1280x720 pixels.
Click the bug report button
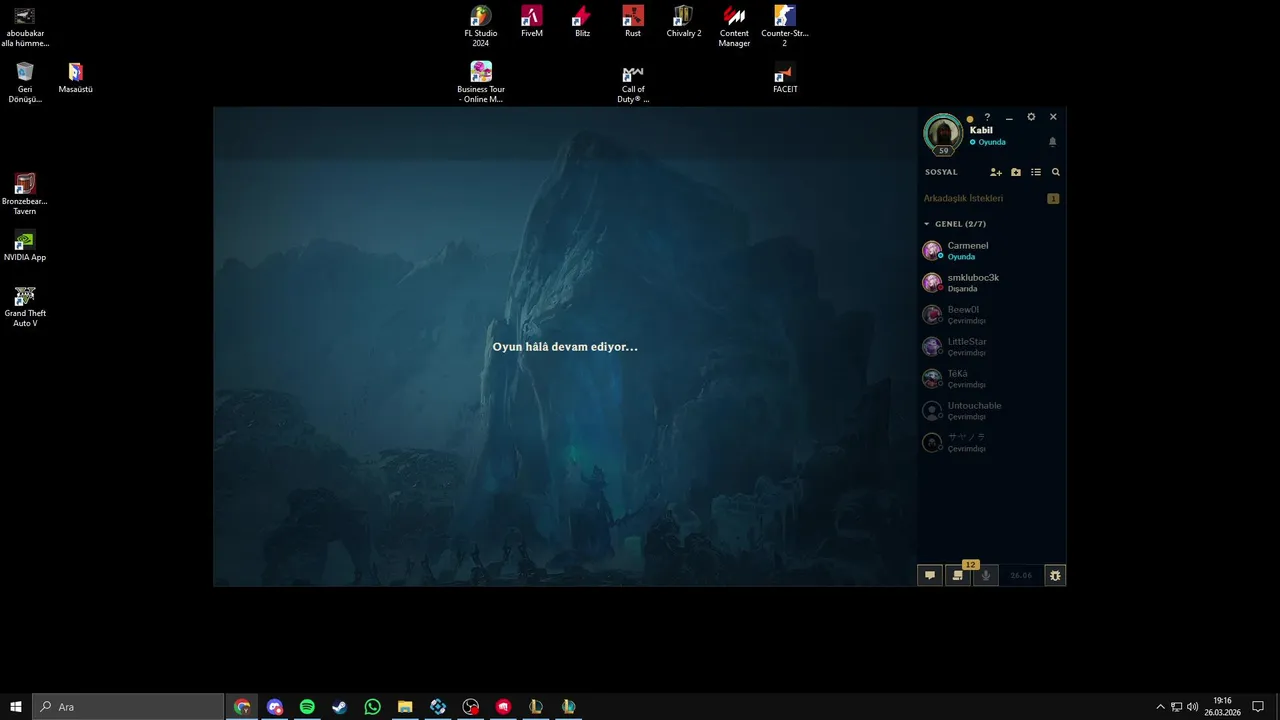pos(1055,575)
